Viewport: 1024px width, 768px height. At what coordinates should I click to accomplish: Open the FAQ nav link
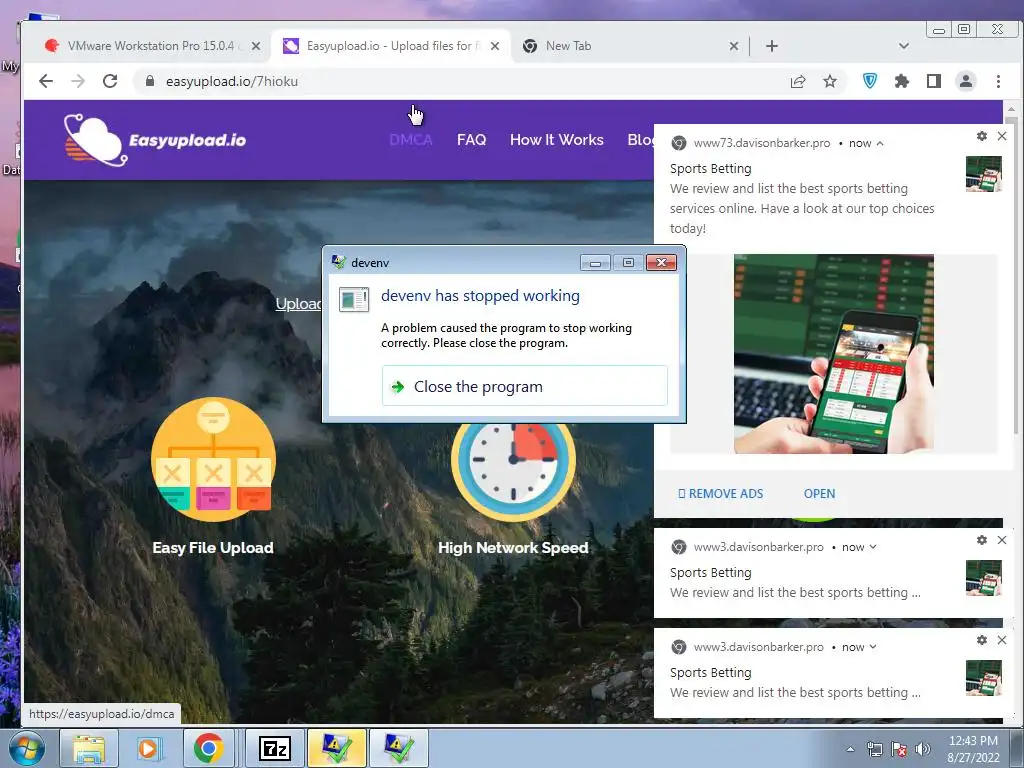[472, 140]
